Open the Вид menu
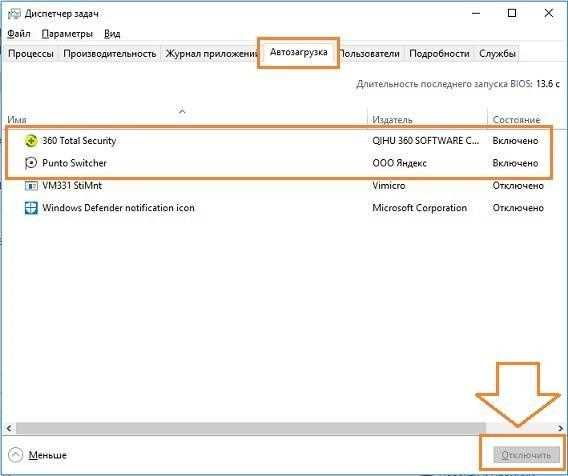568x476 pixels. (x=112, y=34)
